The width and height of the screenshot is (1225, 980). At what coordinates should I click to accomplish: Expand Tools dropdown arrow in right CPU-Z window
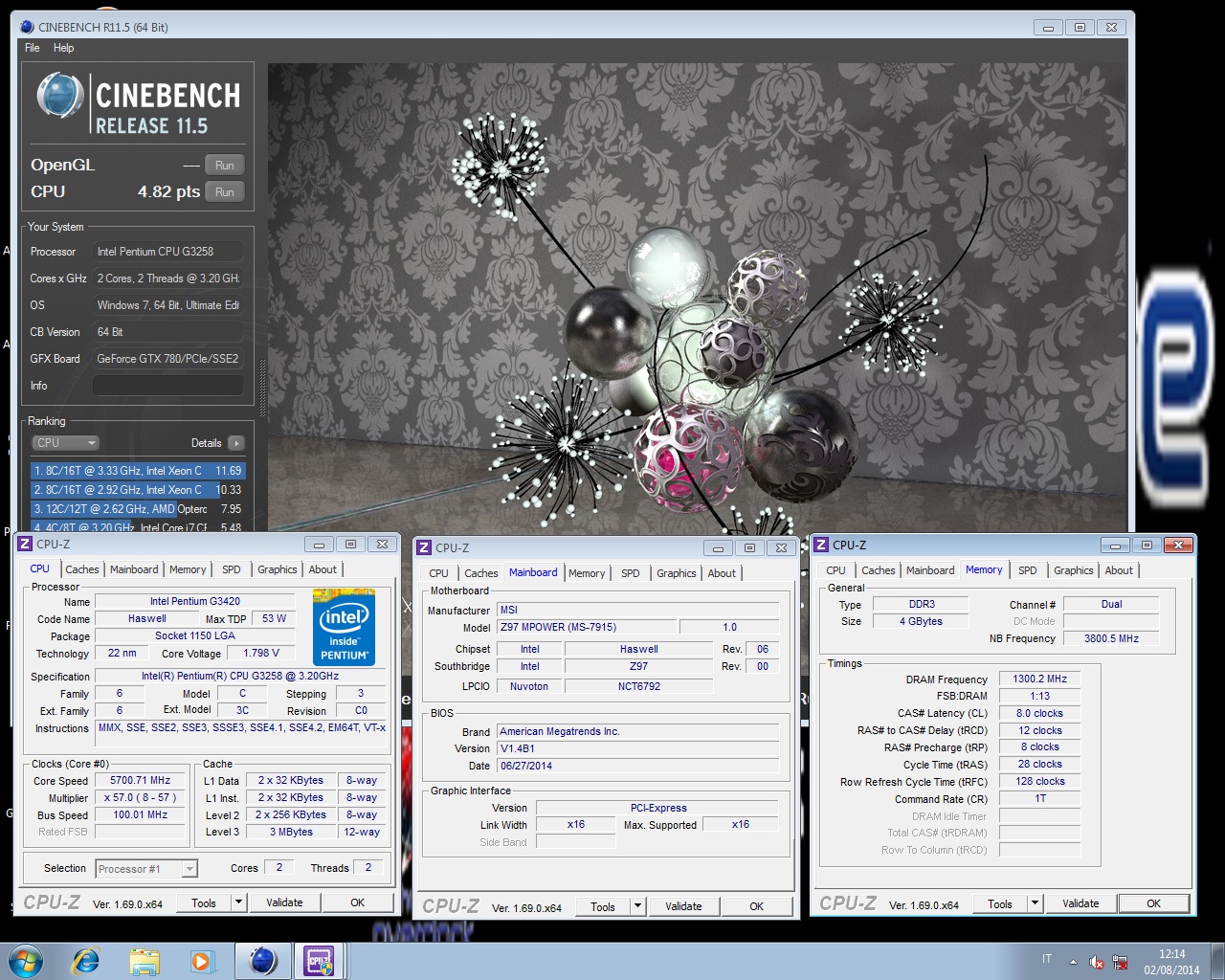click(1036, 903)
